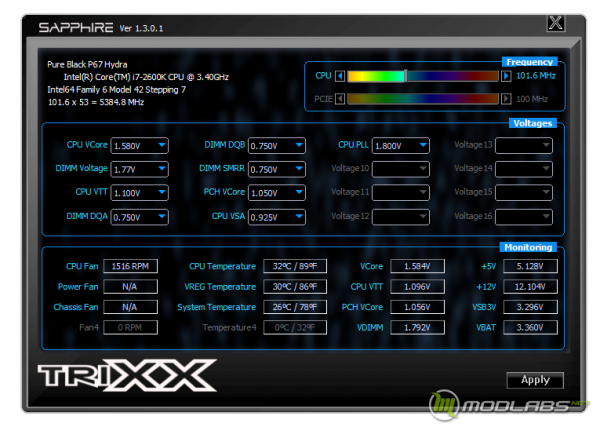
Task: Expand the CPU PLL voltage dropdown
Action: coord(401,145)
